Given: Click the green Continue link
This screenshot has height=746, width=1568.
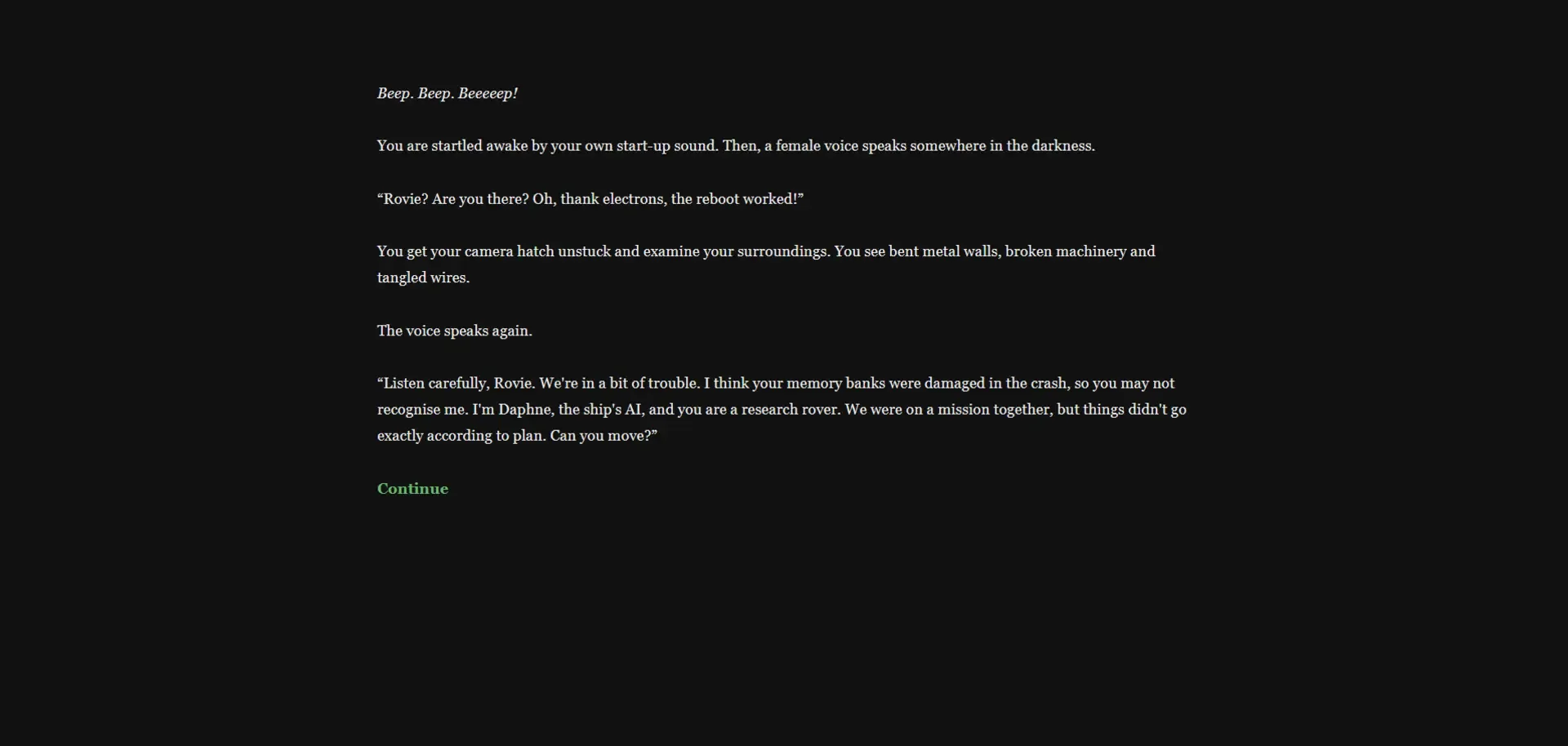Looking at the screenshot, I should [412, 489].
